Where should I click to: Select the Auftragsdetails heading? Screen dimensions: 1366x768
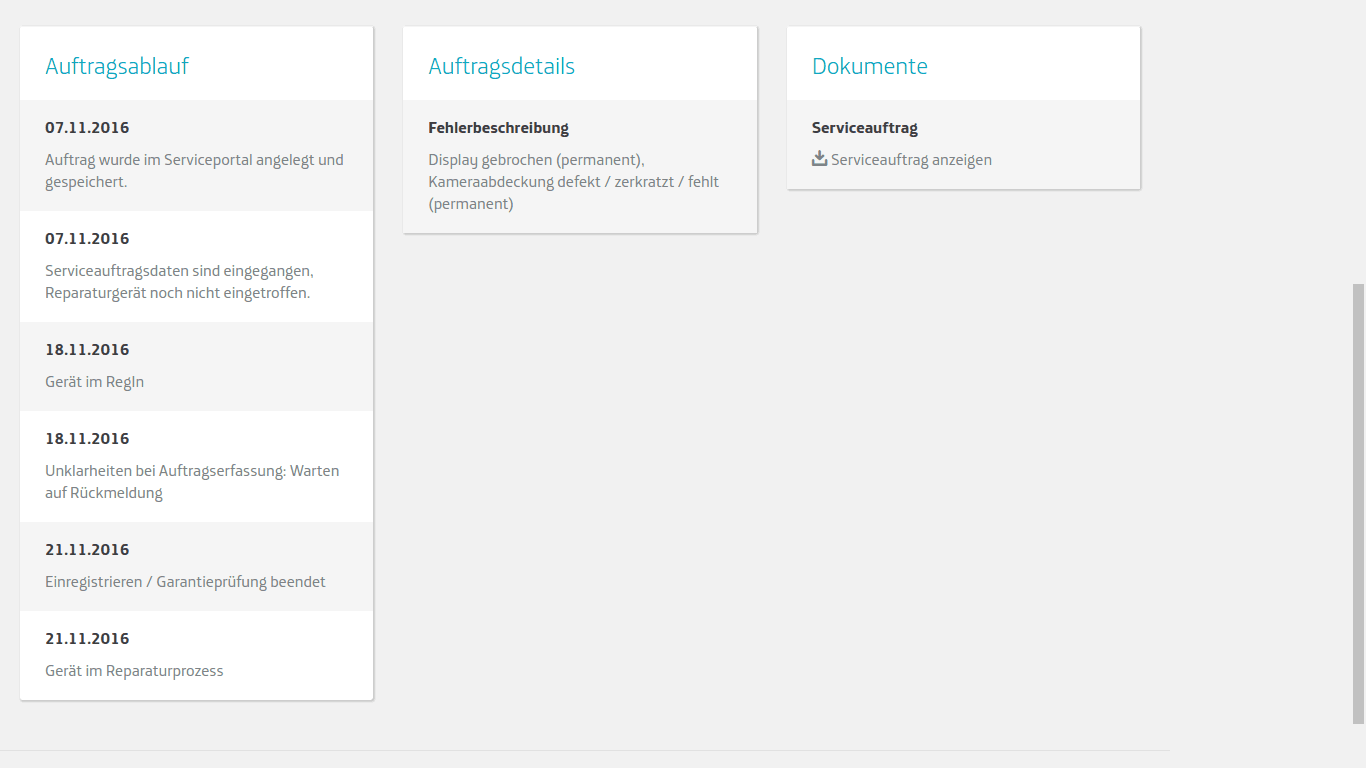pyautogui.click(x=502, y=66)
